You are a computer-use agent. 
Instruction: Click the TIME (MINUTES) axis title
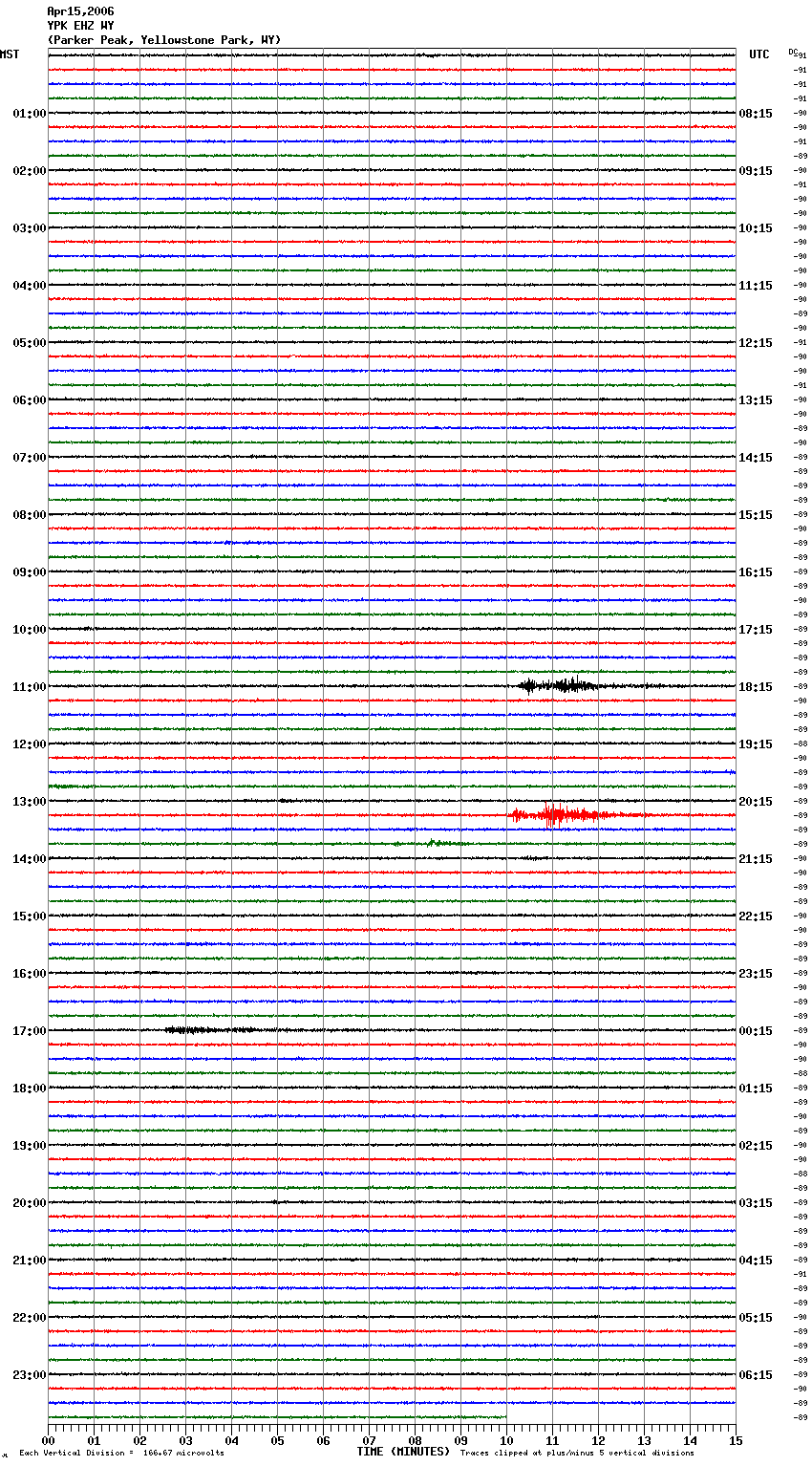coord(403,1452)
